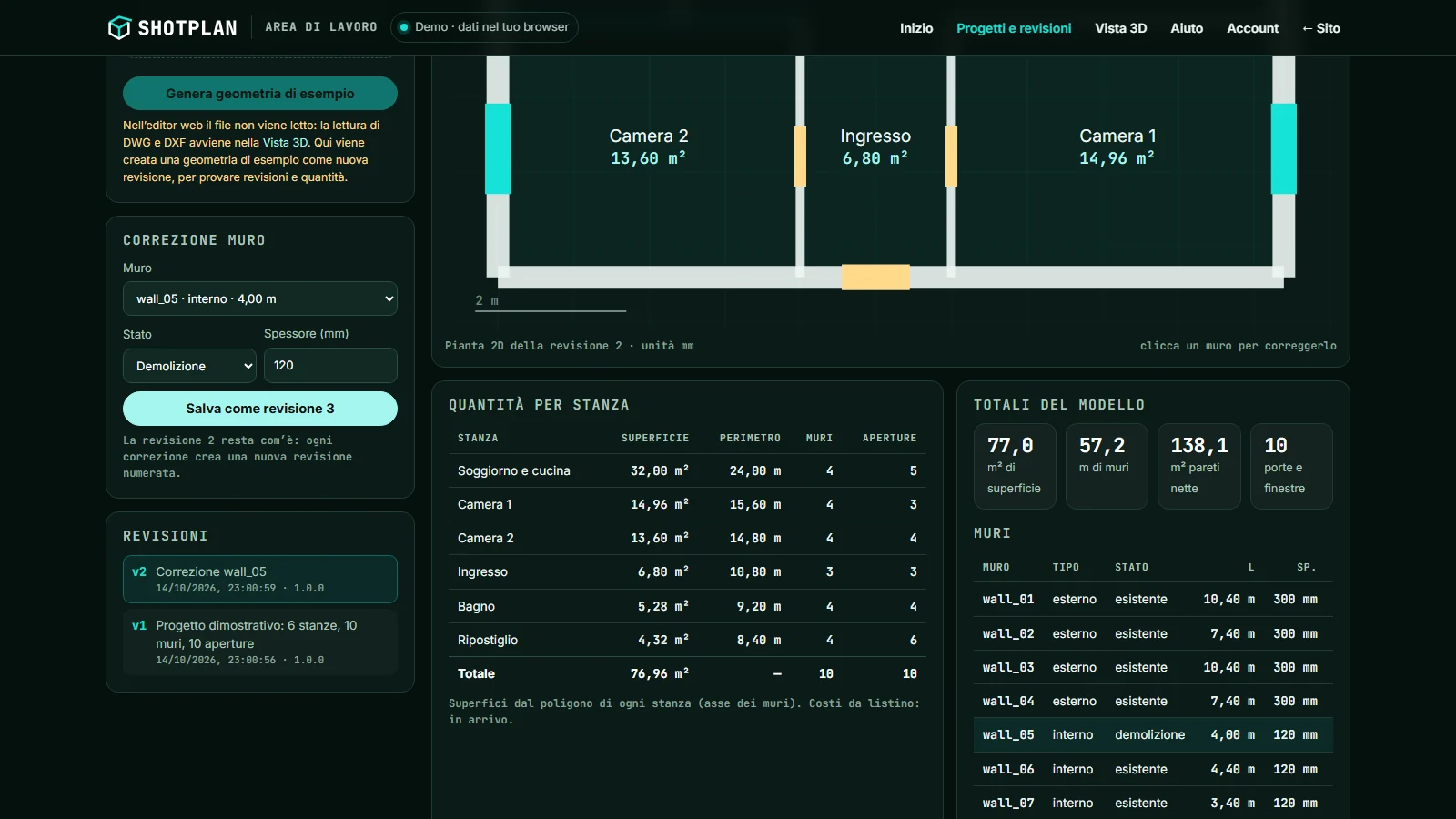Open the Stato Demolizione dropdown
This screenshot has height=819, width=1456.
(189, 366)
